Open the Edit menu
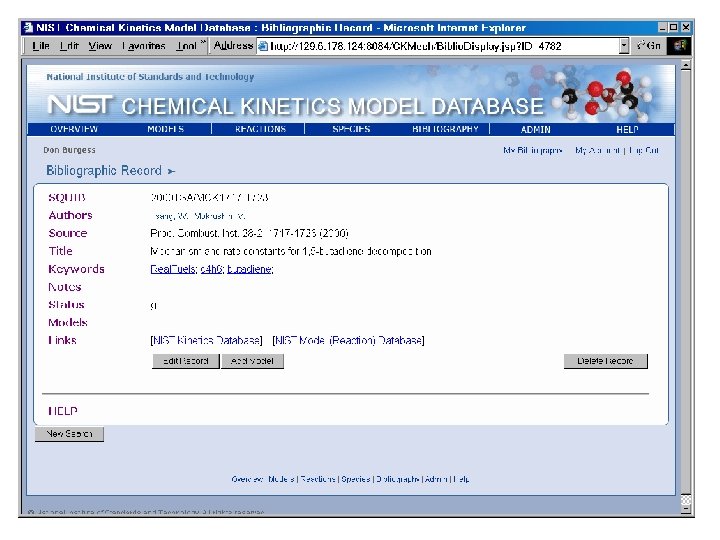 [69, 46]
